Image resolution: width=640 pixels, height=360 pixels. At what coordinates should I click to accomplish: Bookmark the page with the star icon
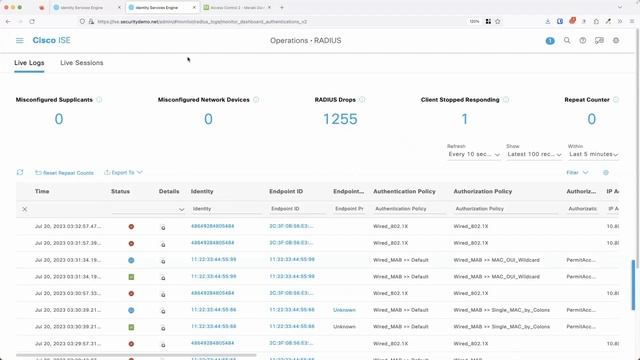pyautogui.click(x=498, y=21)
